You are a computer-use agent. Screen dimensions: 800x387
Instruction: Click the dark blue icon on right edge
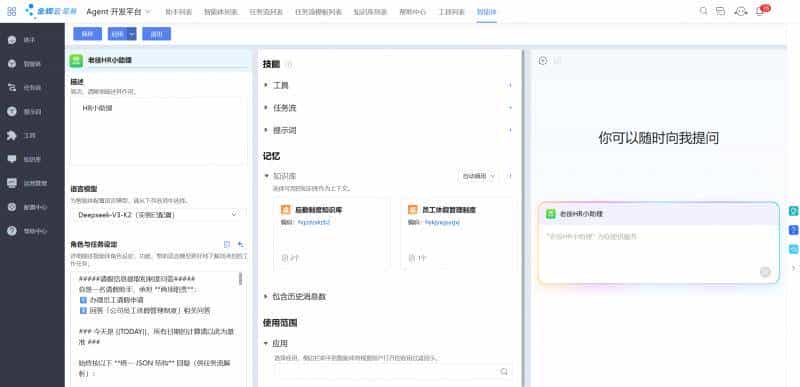pos(793,230)
